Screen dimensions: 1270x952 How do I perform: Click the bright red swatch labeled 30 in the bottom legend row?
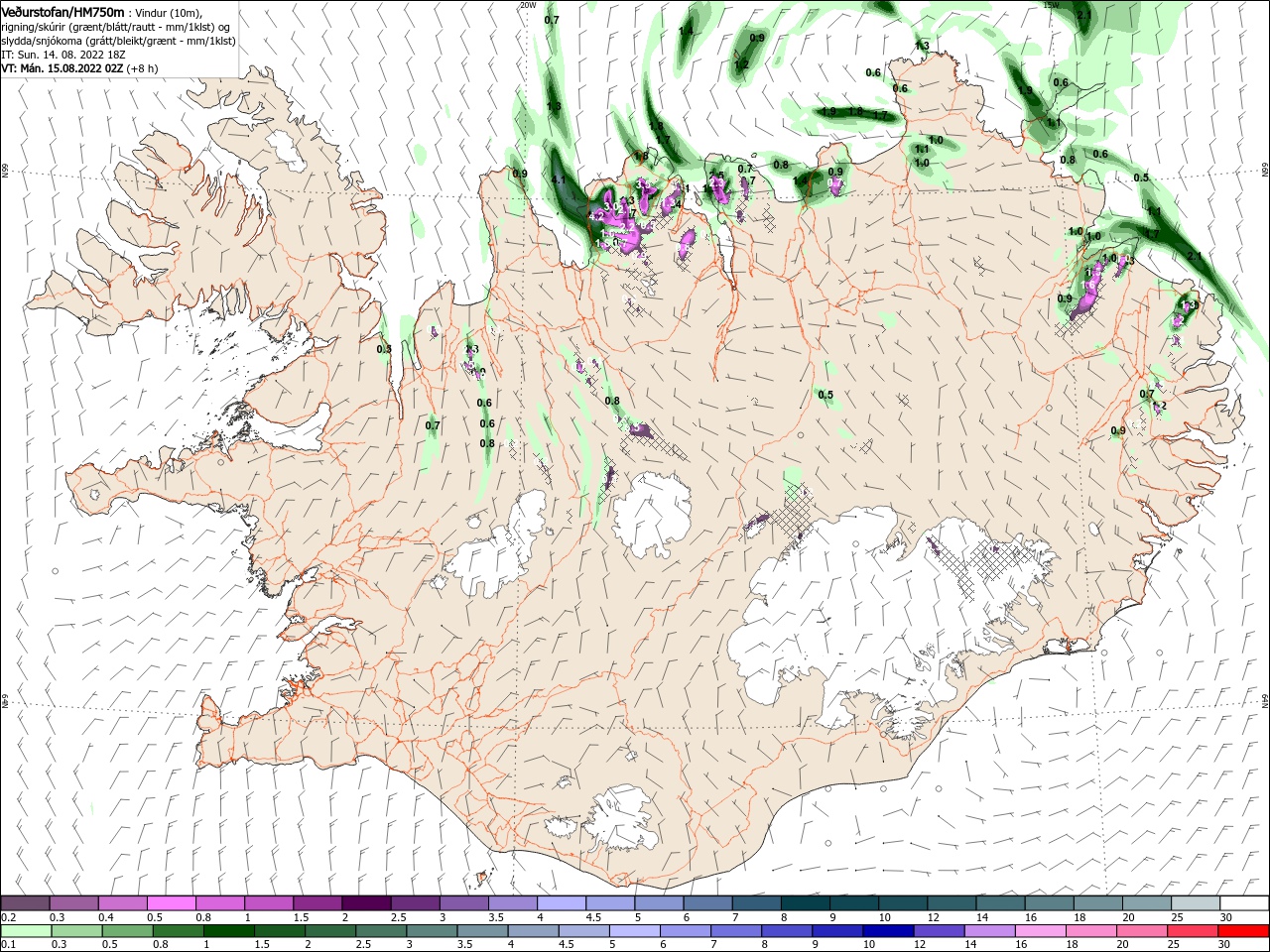coord(1245,931)
